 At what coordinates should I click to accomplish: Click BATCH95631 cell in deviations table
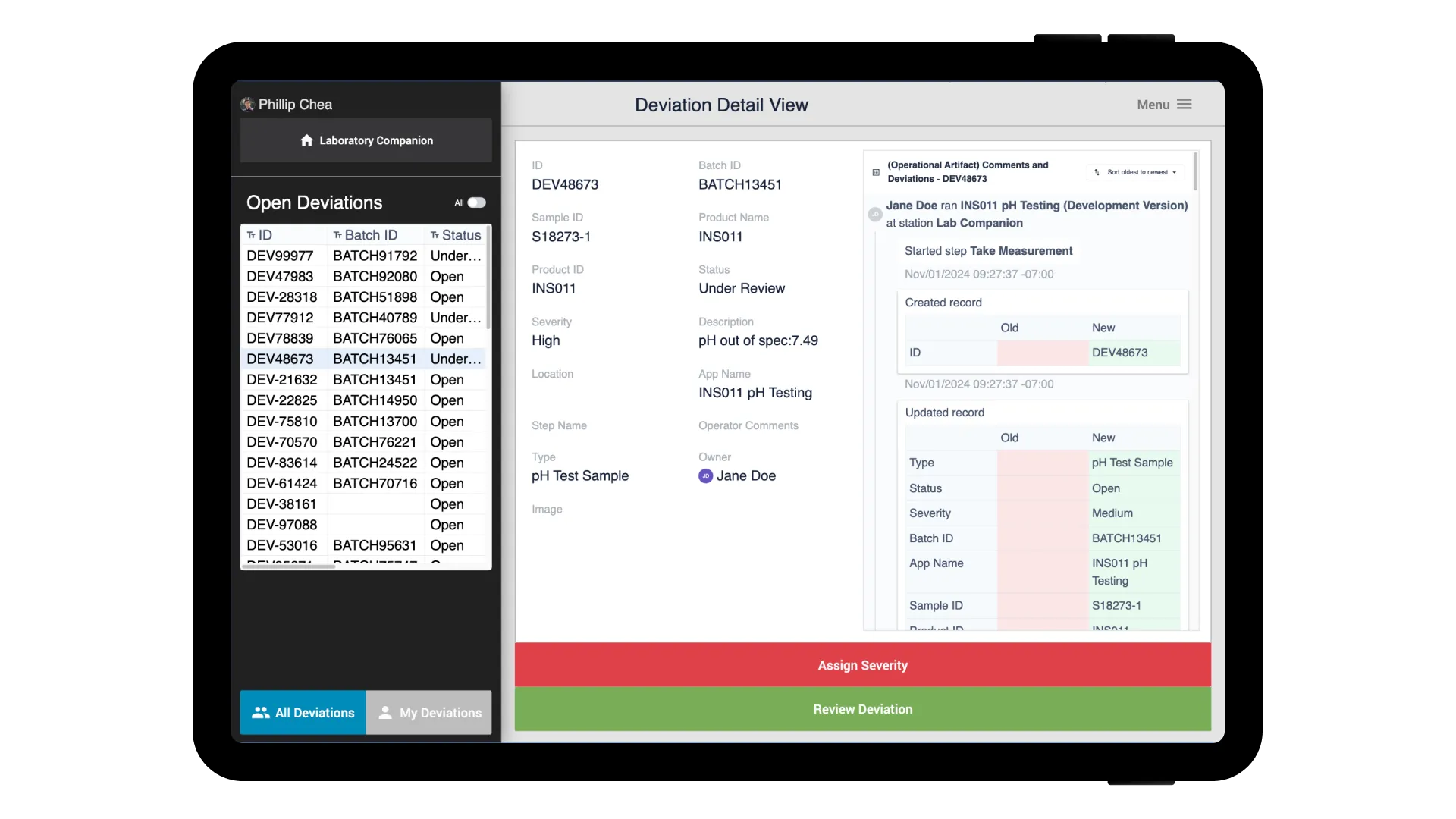pyautogui.click(x=375, y=545)
